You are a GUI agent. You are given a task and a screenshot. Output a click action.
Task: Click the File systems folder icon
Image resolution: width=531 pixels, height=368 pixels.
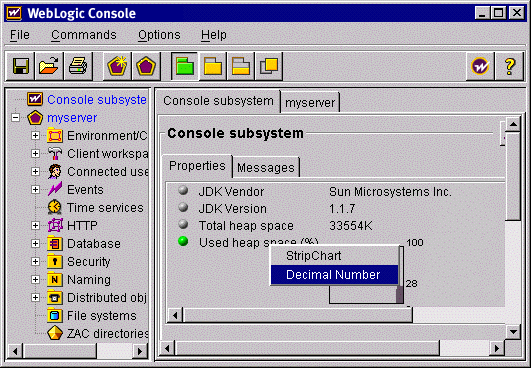tap(55, 315)
